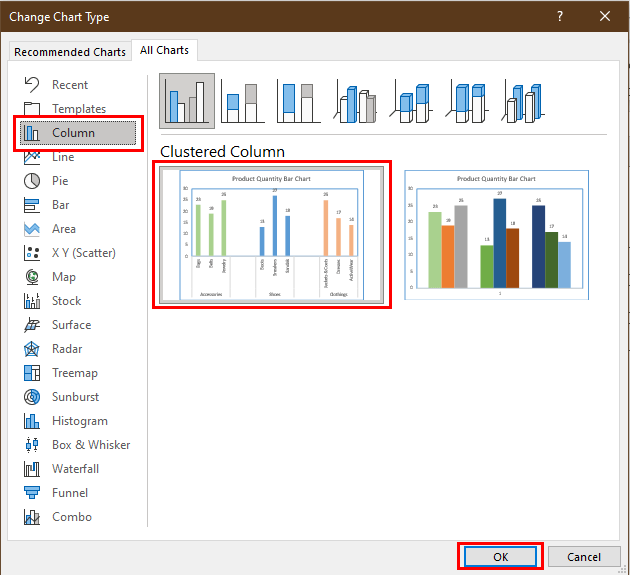Close the Change Chart Type dialog
Screen dimensions: 630x575
605,16
